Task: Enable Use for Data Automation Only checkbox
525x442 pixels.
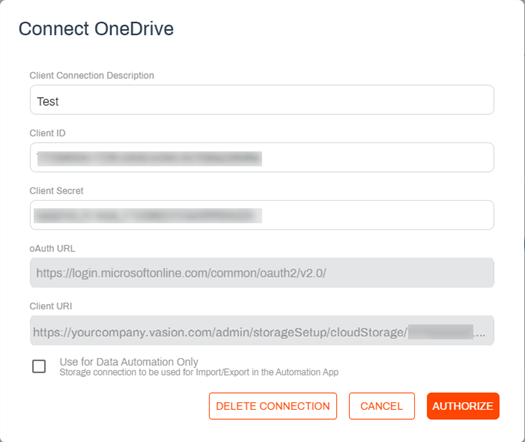Action: pos(39,366)
